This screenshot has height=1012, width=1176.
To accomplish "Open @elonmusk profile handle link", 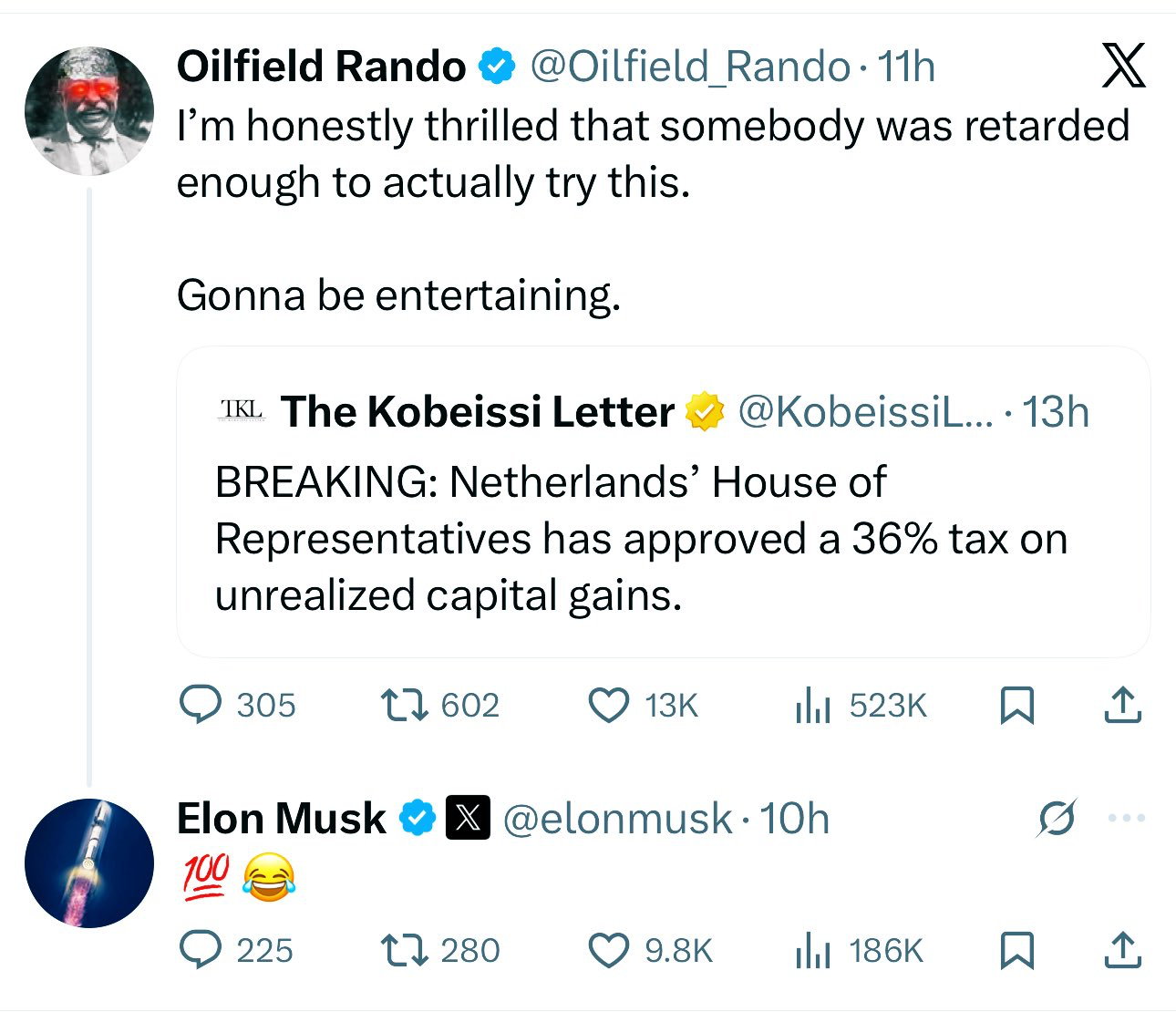I will click(617, 819).
